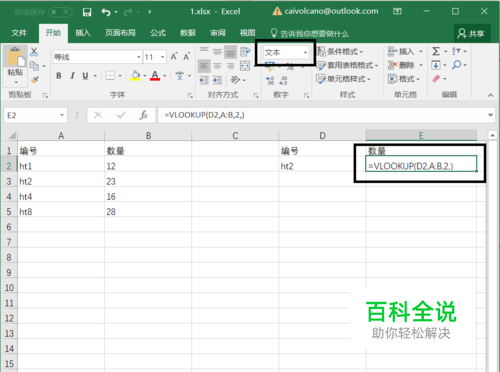Screen dimensions: 500x372
Task: Click the 共享 share button
Action: (472, 33)
